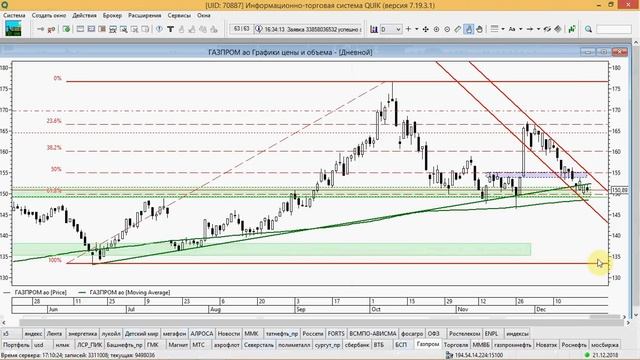
Task: Expand the Aa text tool dropdown
Action: click(520, 29)
